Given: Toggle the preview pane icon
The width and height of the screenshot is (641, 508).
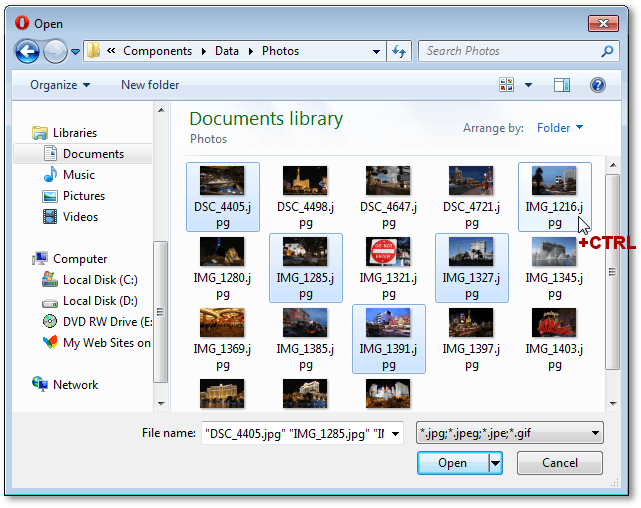Looking at the screenshot, I should (x=562, y=85).
